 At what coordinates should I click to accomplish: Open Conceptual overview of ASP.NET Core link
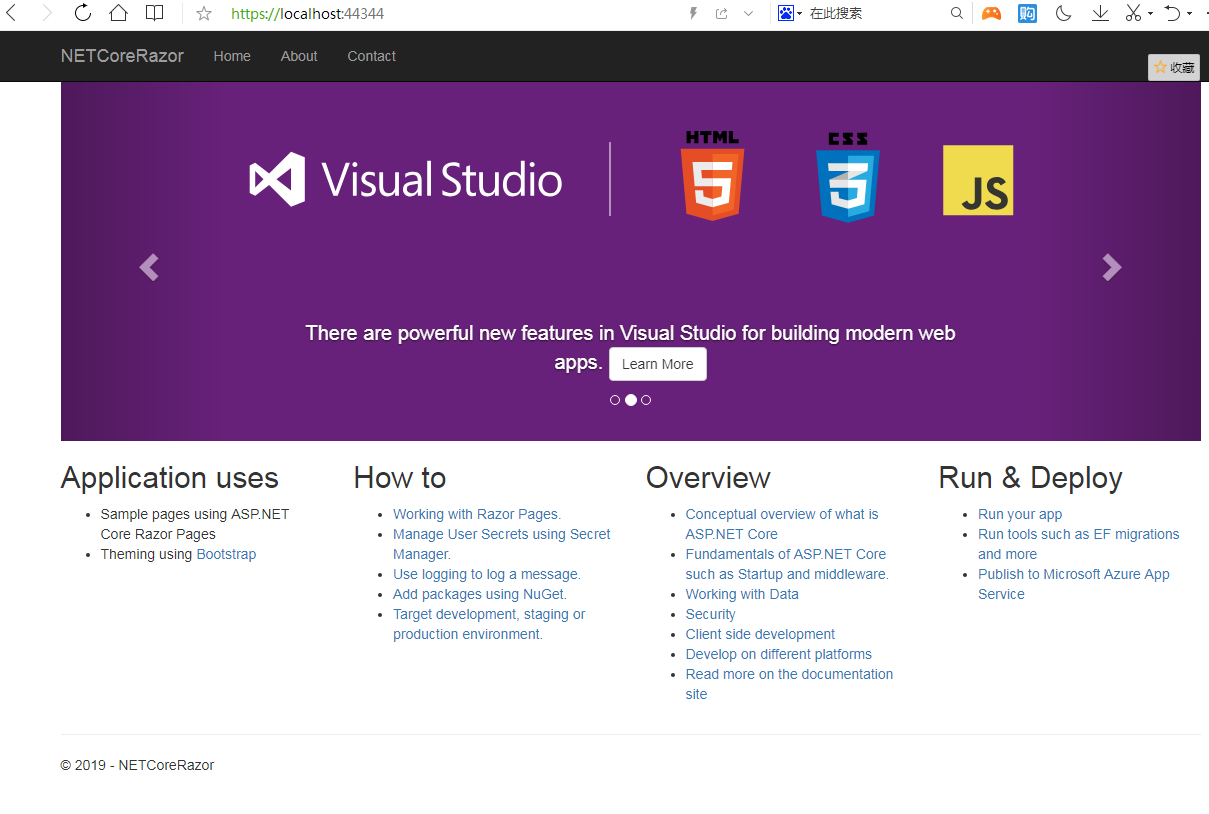[782, 524]
